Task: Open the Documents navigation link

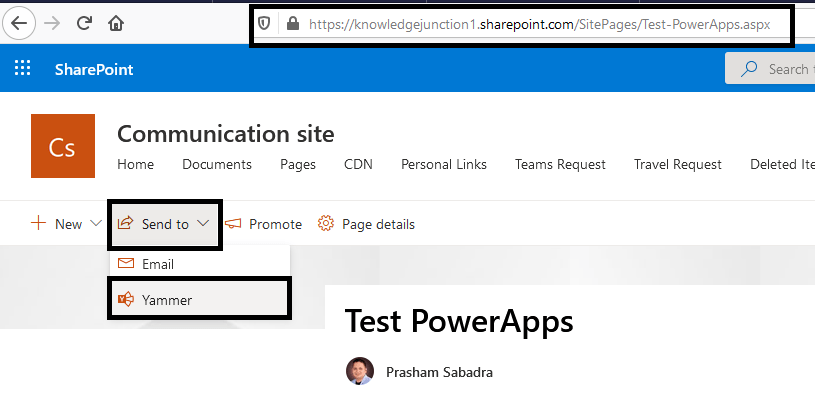Action: 217,165
